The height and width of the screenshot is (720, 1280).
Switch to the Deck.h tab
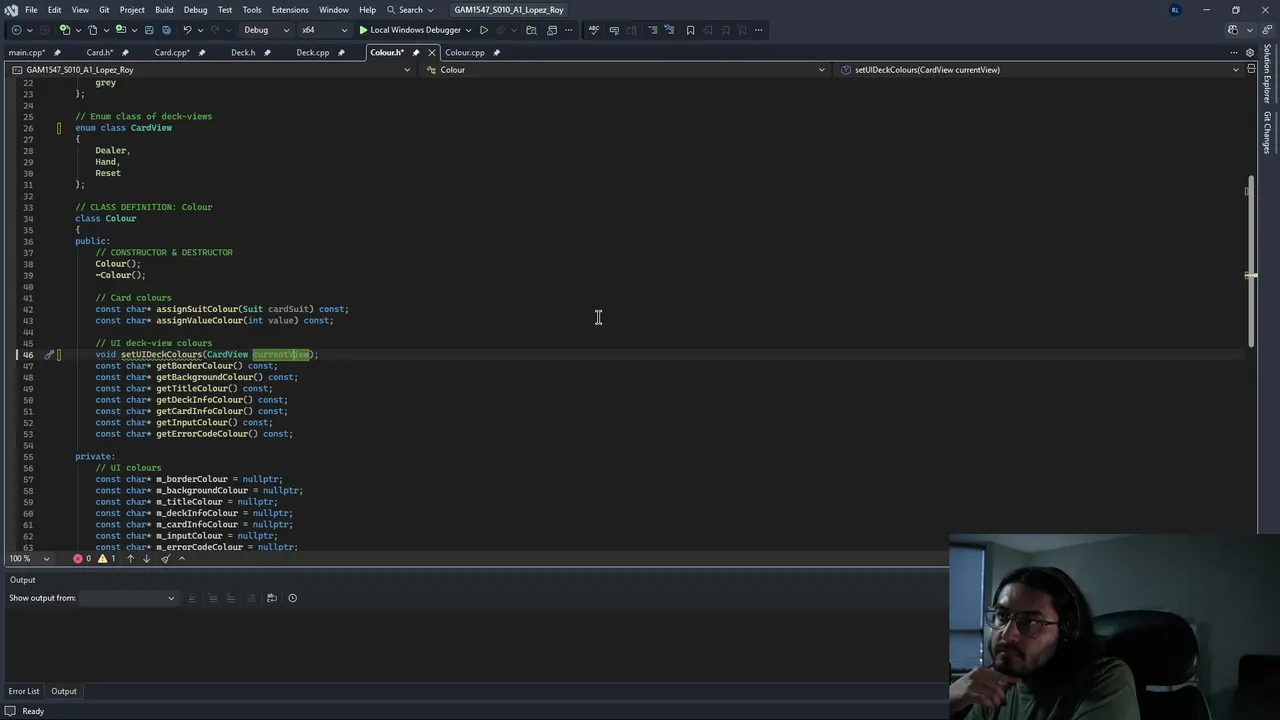243,52
